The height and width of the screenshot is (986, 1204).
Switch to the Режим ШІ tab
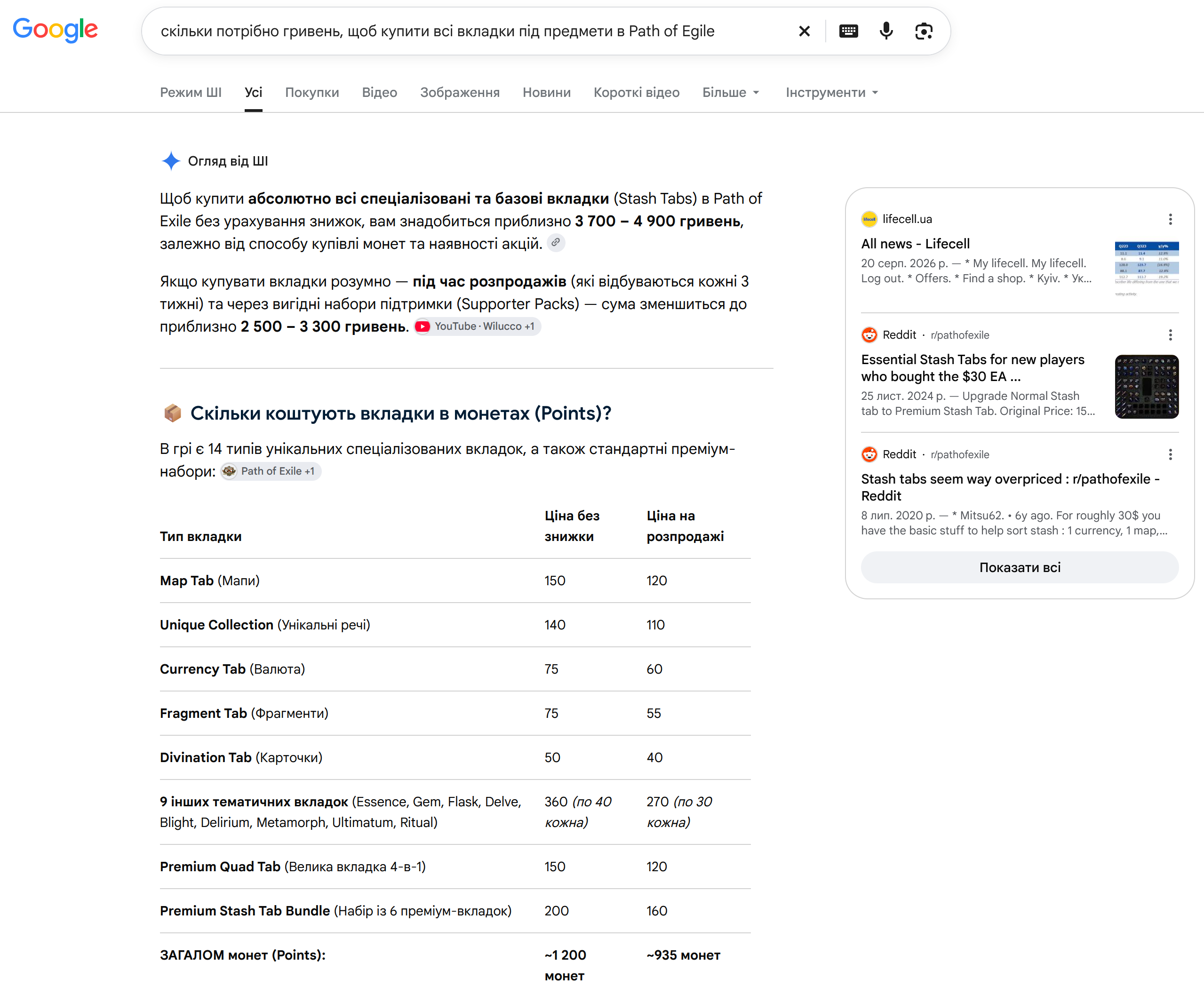tap(191, 93)
